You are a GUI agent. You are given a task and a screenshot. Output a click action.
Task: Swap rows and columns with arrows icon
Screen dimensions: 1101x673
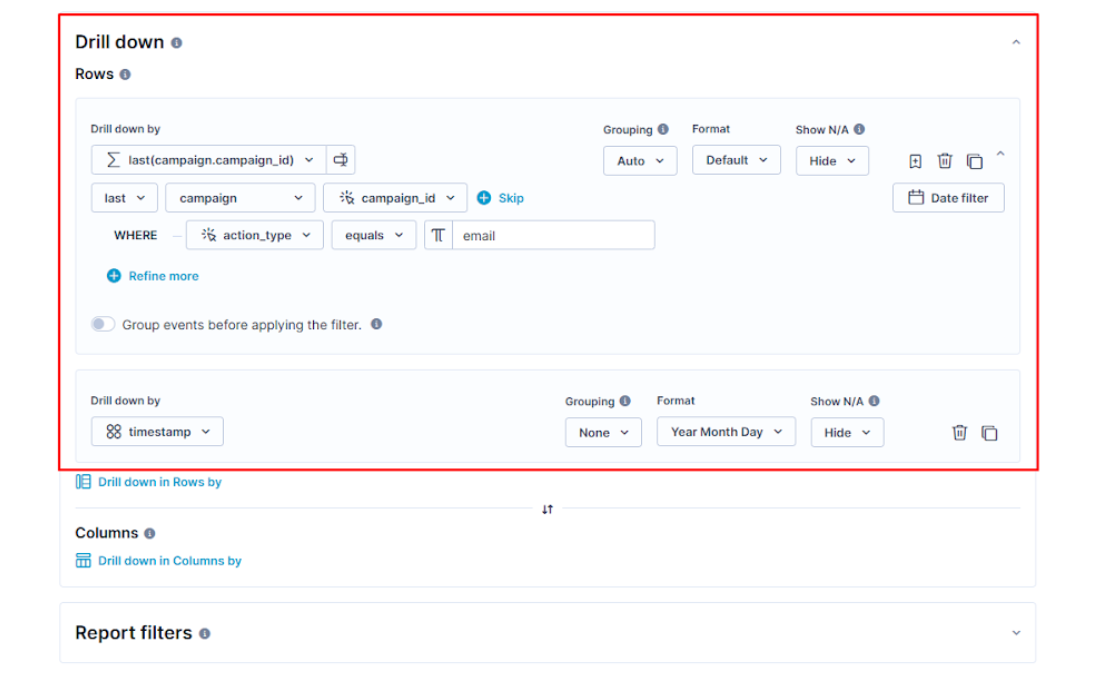(547, 509)
